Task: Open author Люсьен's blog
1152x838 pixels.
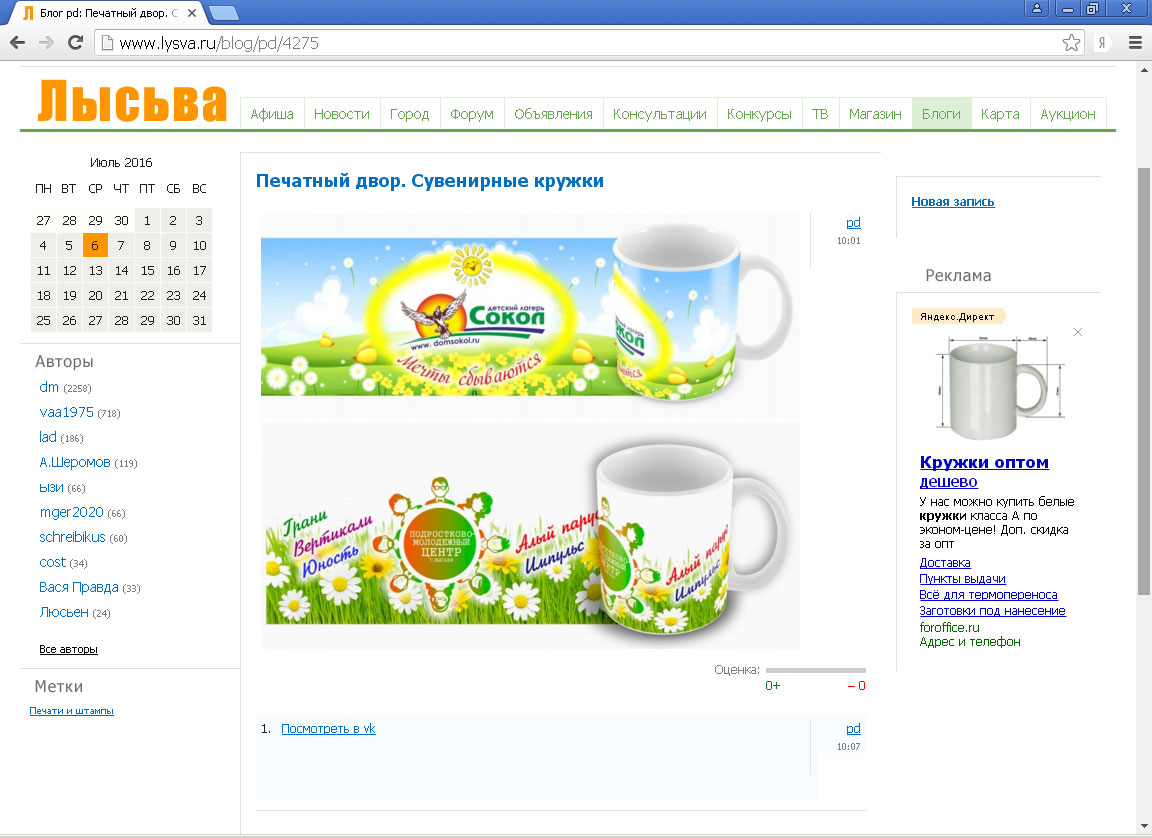Action: pos(64,612)
